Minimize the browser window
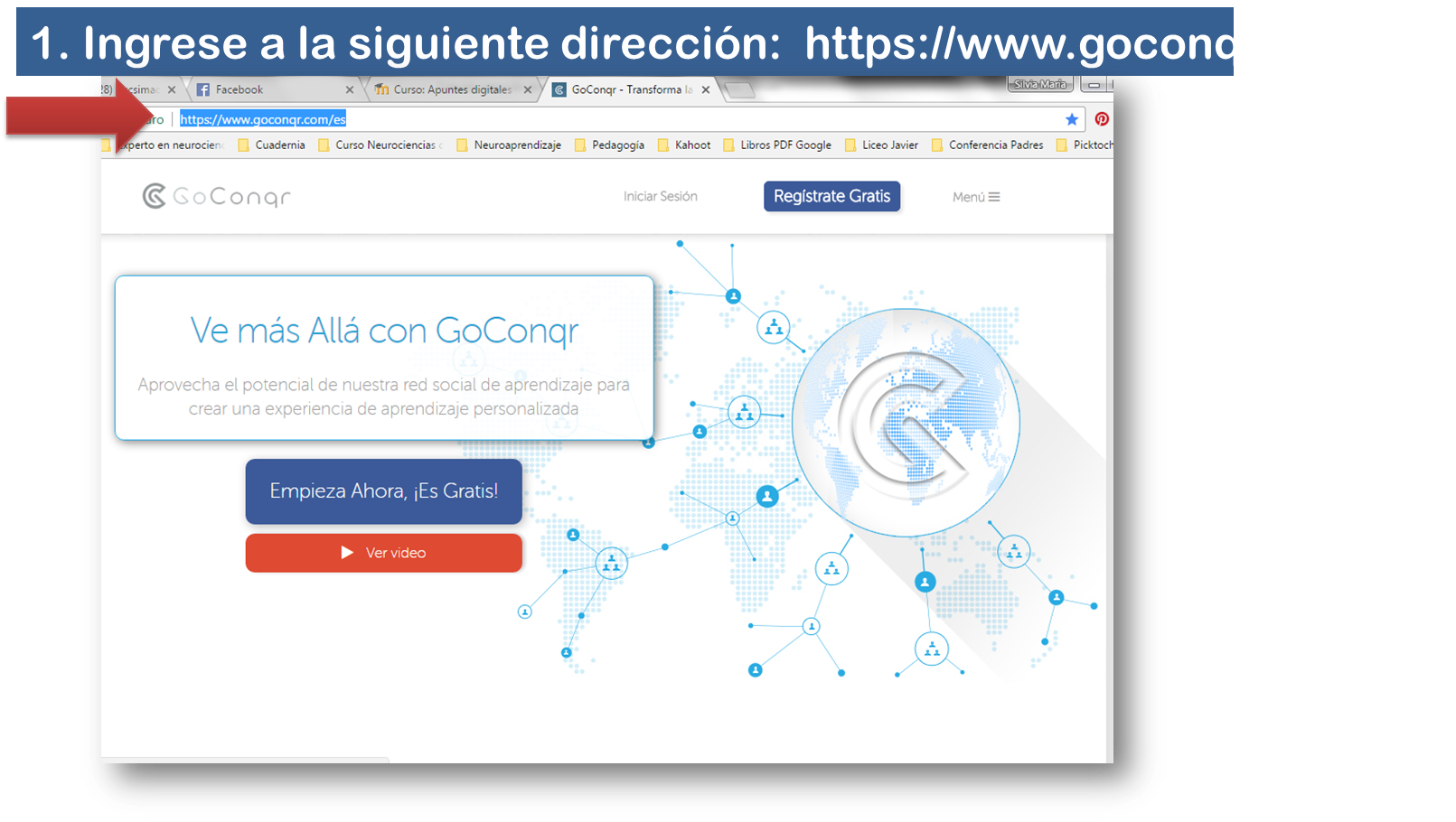This screenshot has width=1456, height=822. coord(1094,85)
